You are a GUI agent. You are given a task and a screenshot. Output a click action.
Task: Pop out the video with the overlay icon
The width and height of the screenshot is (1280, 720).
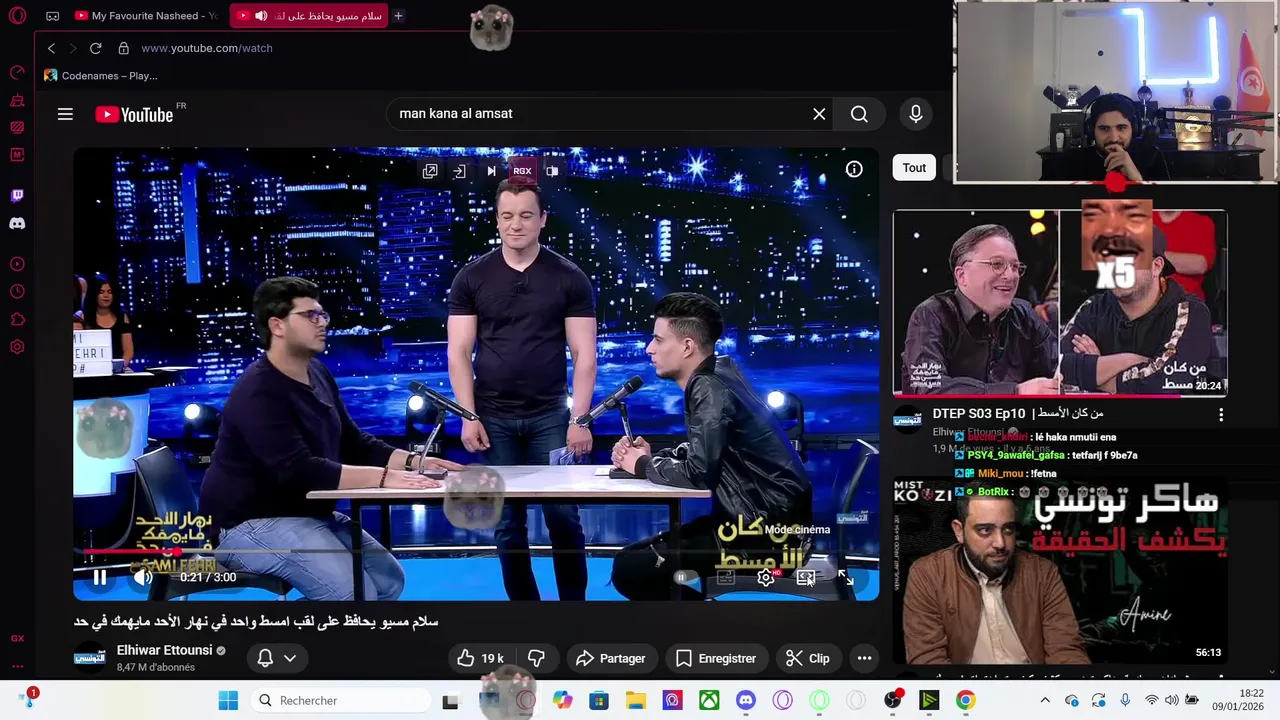(430, 171)
